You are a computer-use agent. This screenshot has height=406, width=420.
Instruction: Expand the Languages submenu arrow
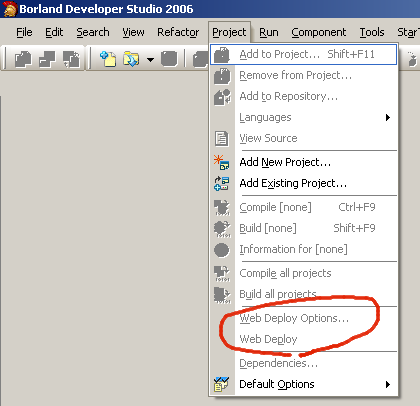point(388,117)
